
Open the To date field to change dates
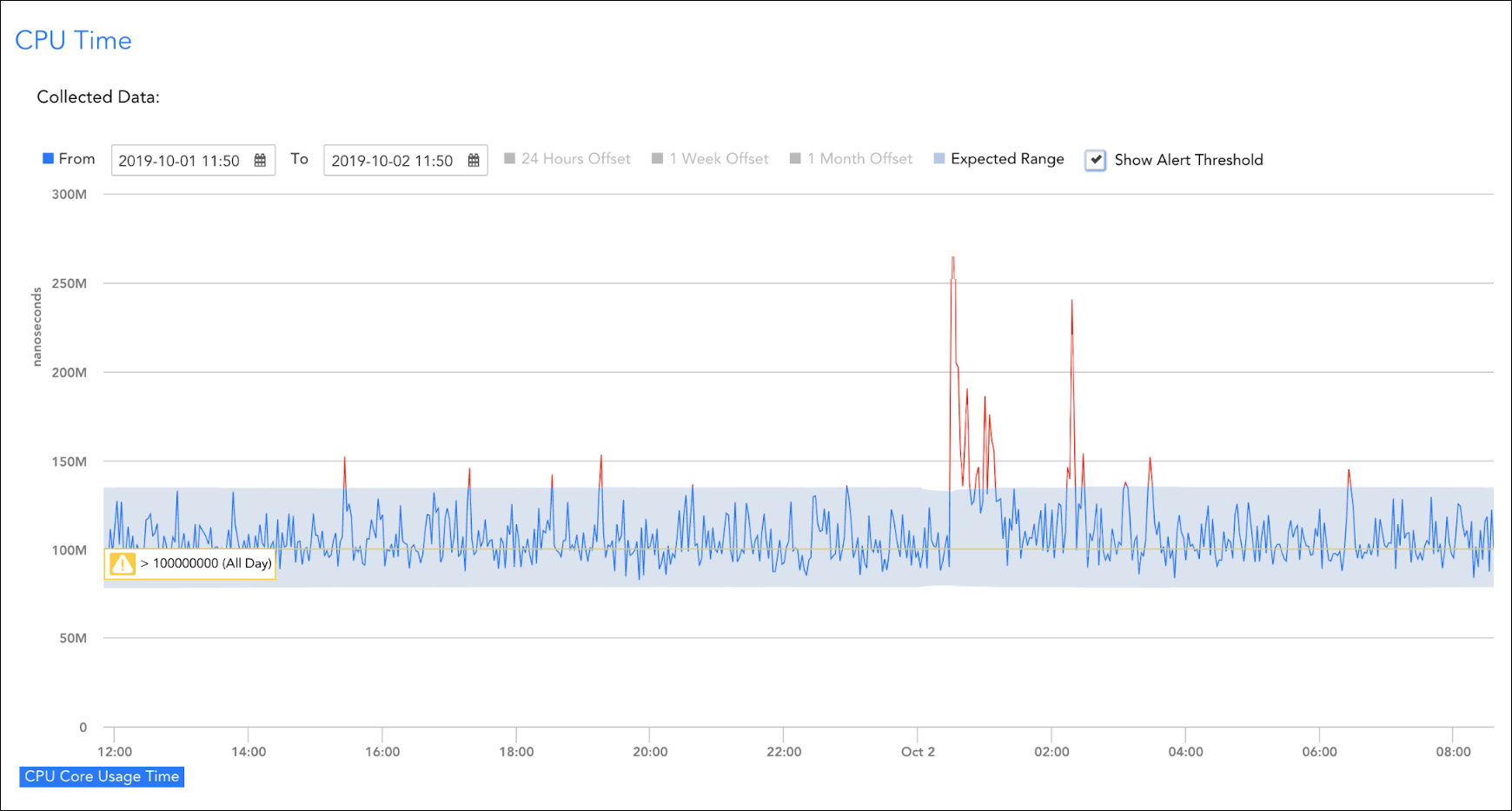tap(395, 160)
